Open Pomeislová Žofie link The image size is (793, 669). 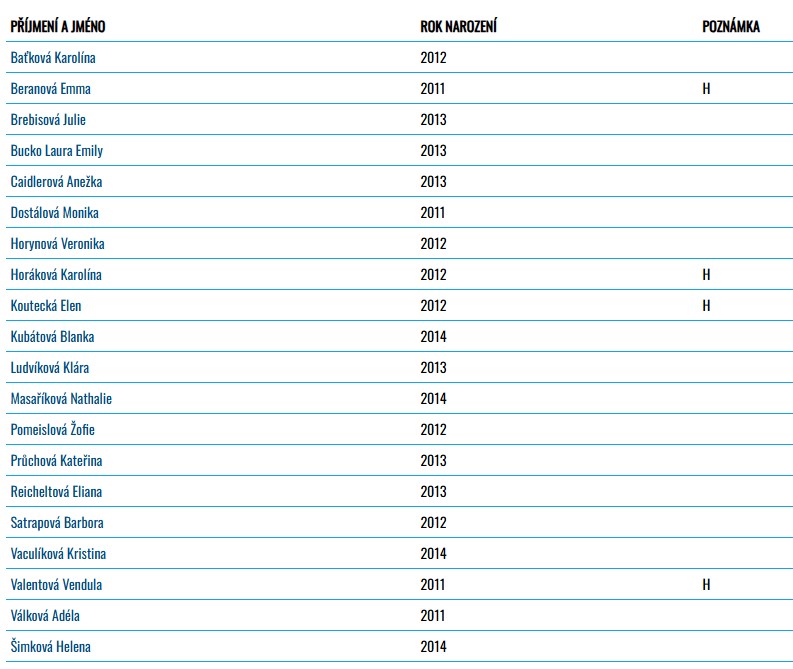point(53,430)
